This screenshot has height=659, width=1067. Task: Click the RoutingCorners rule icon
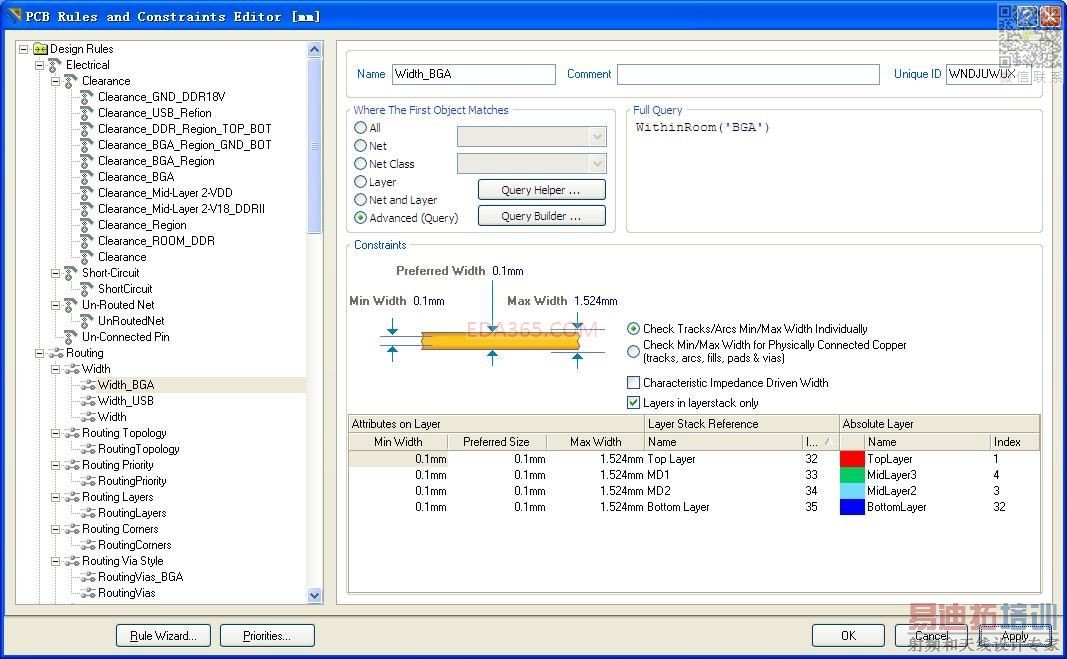coord(88,545)
